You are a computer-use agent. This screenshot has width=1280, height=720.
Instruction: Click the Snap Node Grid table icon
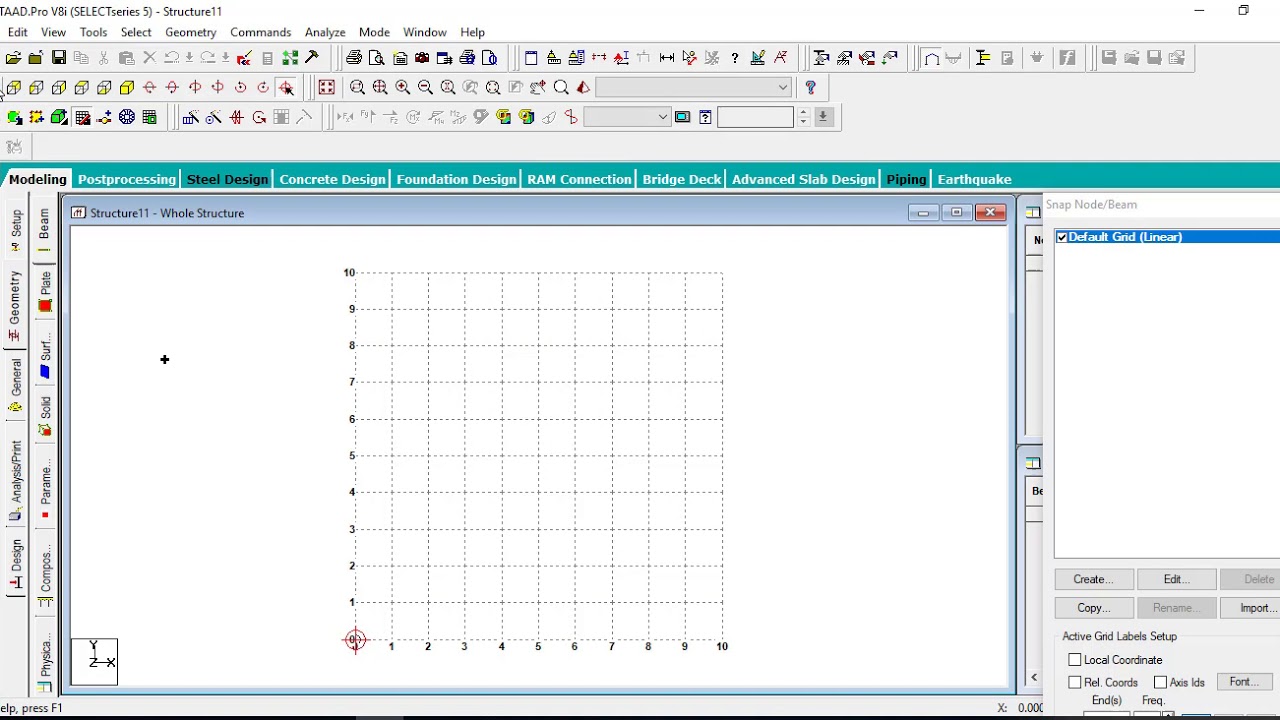(x=82, y=118)
